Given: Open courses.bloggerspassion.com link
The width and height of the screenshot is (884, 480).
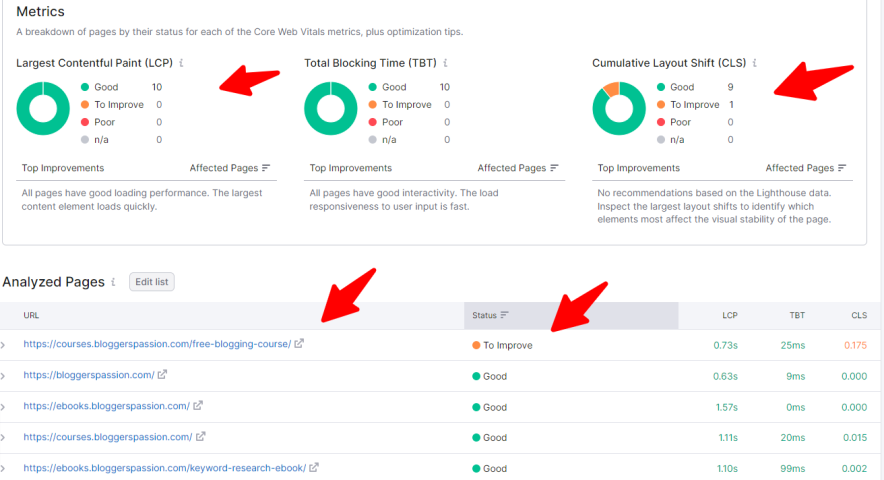Looking at the screenshot, I should pyautogui.click(x=107, y=437).
